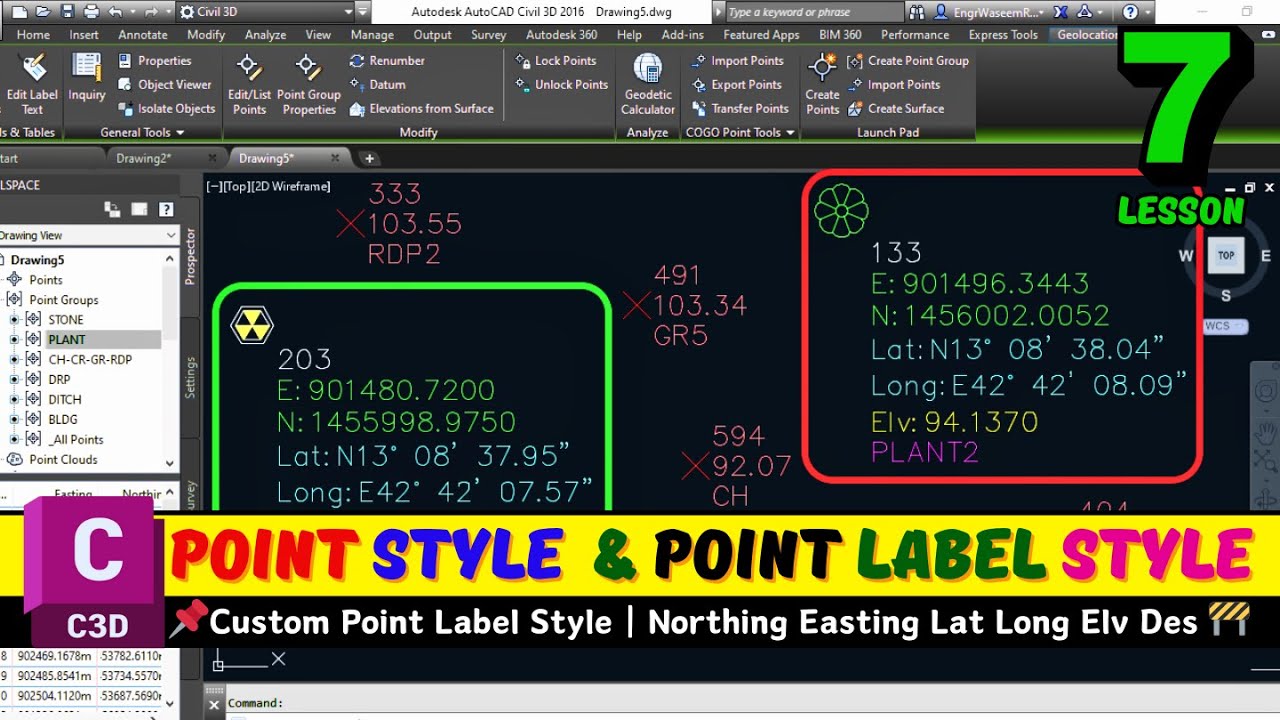The image size is (1280, 720).
Task: Click Create Surface
Action: (x=896, y=109)
